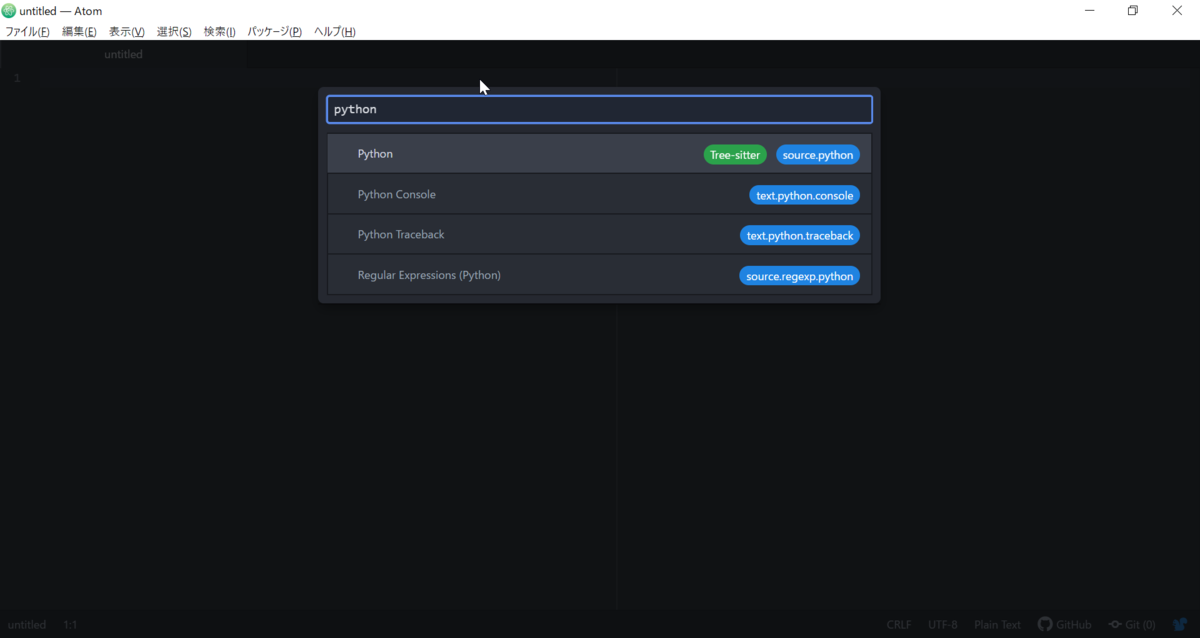The width and height of the screenshot is (1200, 638).
Task: Click the source.regexp.python scope badge
Action: (800, 276)
